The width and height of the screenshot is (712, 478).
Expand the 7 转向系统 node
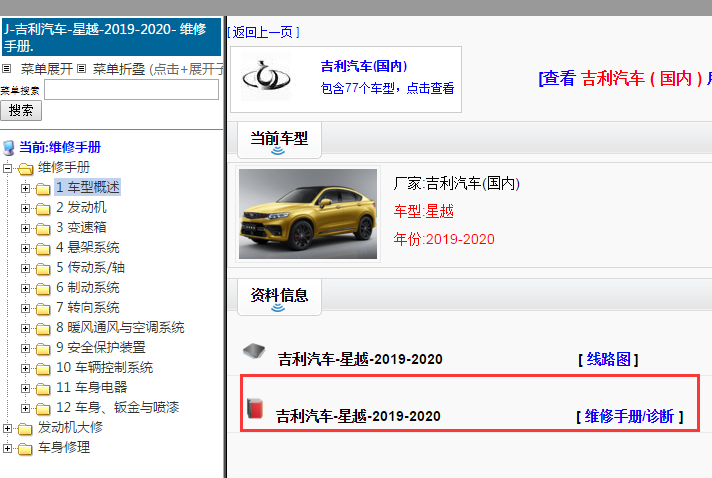tap(25, 308)
